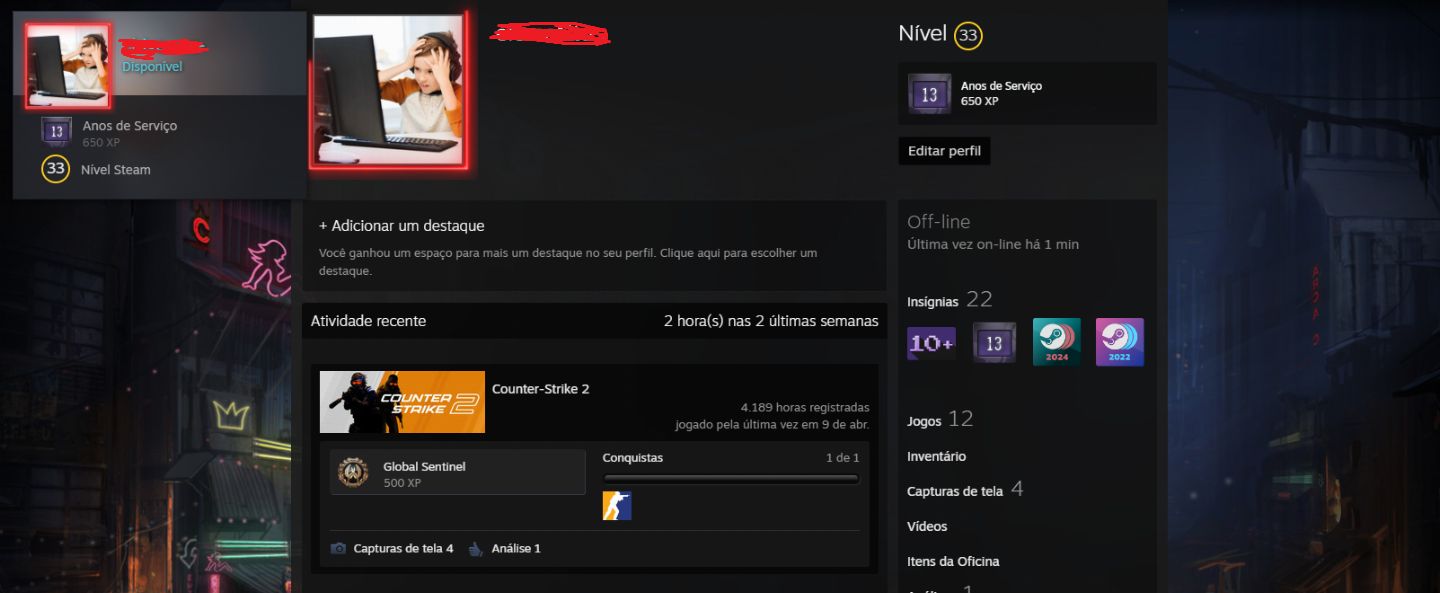Viewport: 1440px width, 593px height.
Task: Open Capturas de tela in the right sidebar
Action: [x=955, y=491]
